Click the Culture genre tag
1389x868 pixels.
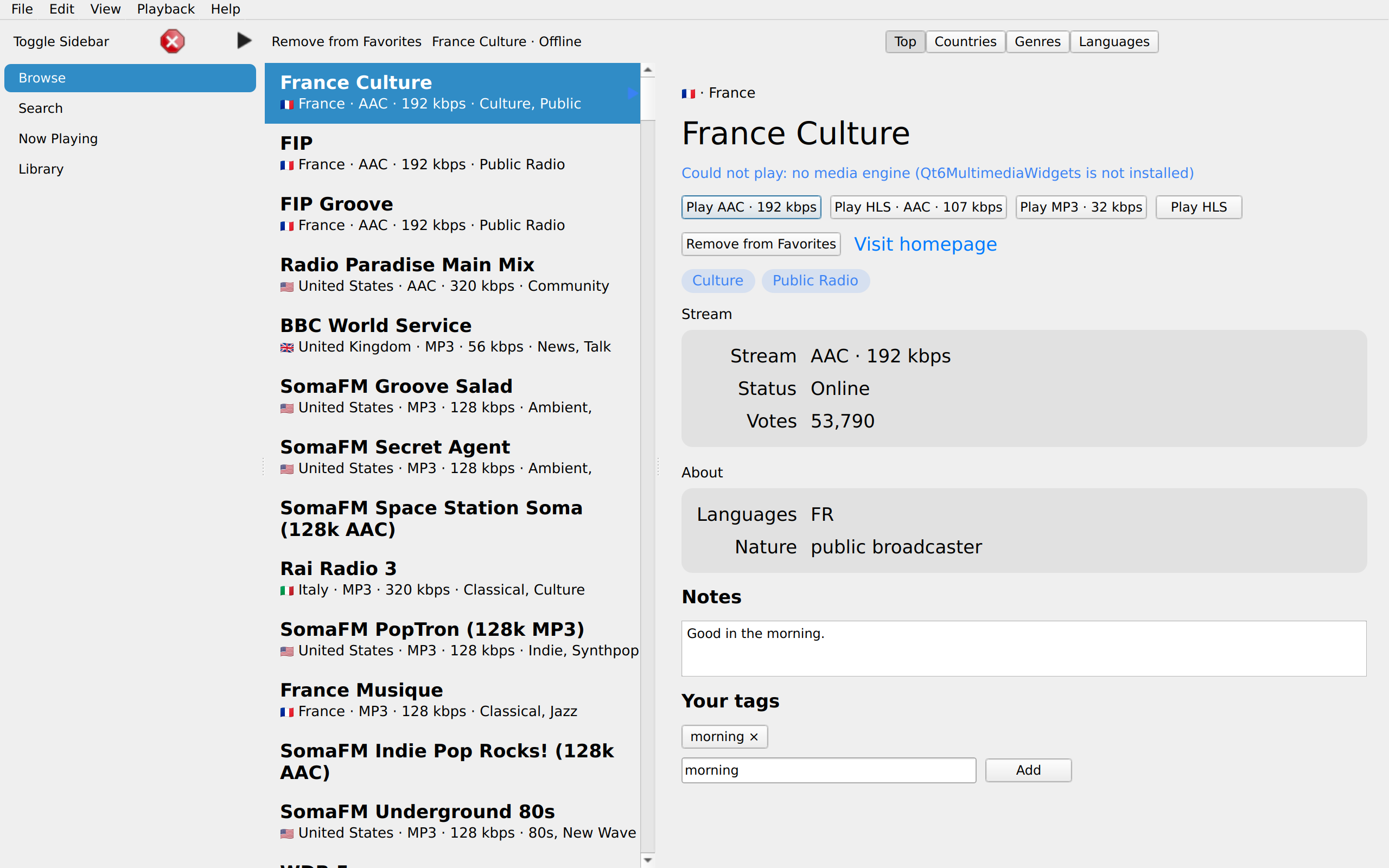(x=717, y=280)
